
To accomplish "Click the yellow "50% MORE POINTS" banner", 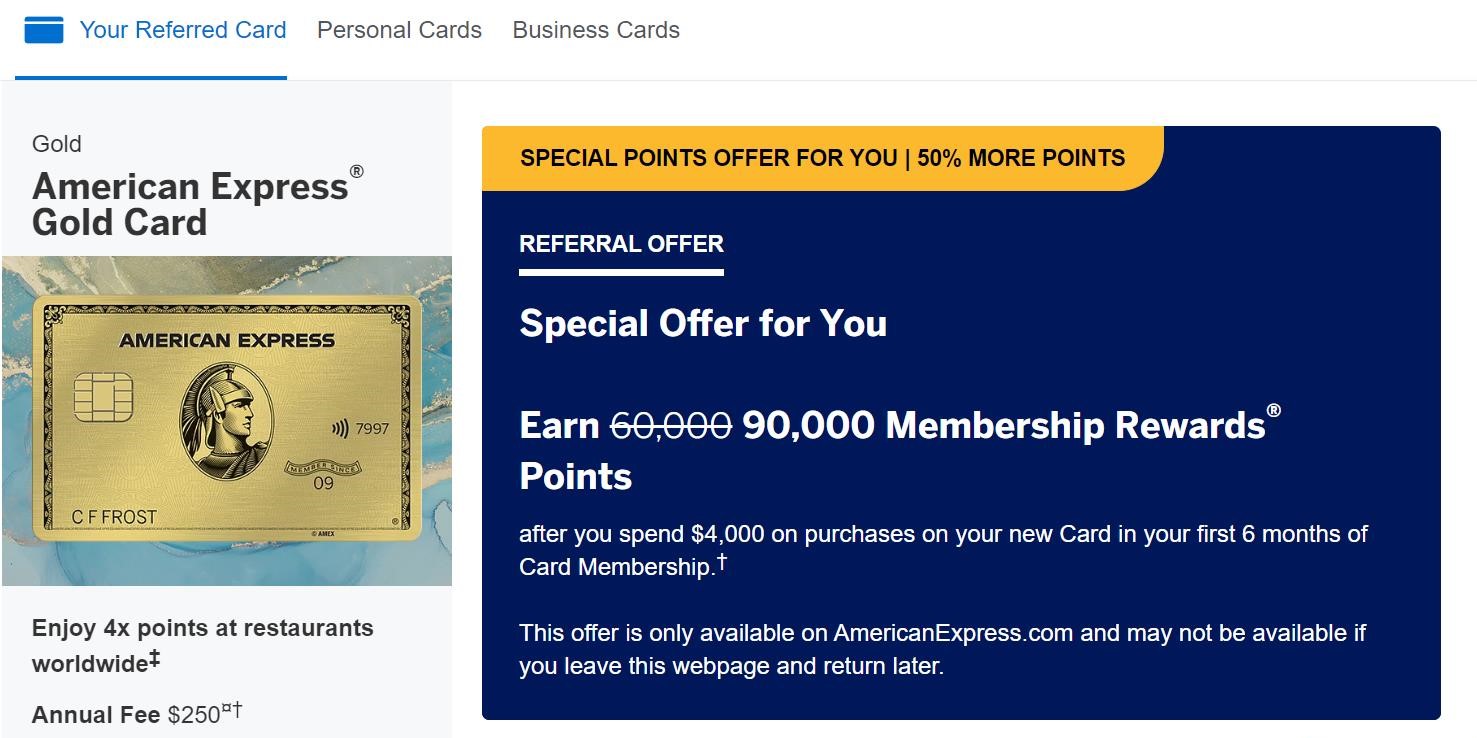I will tap(820, 157).
